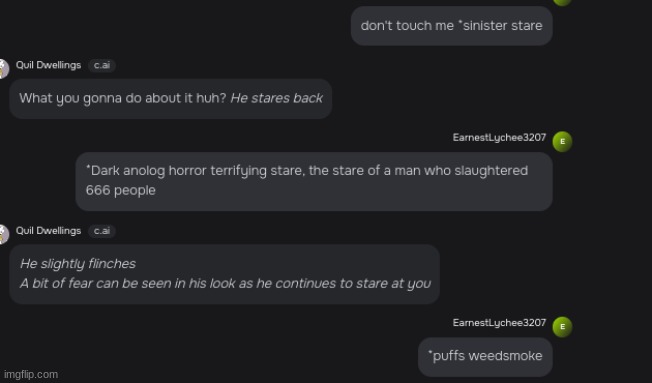This screenshot has width=652, height=383.
Task: Select the "don't touch me" message bubble
Action: pos(452,26)
